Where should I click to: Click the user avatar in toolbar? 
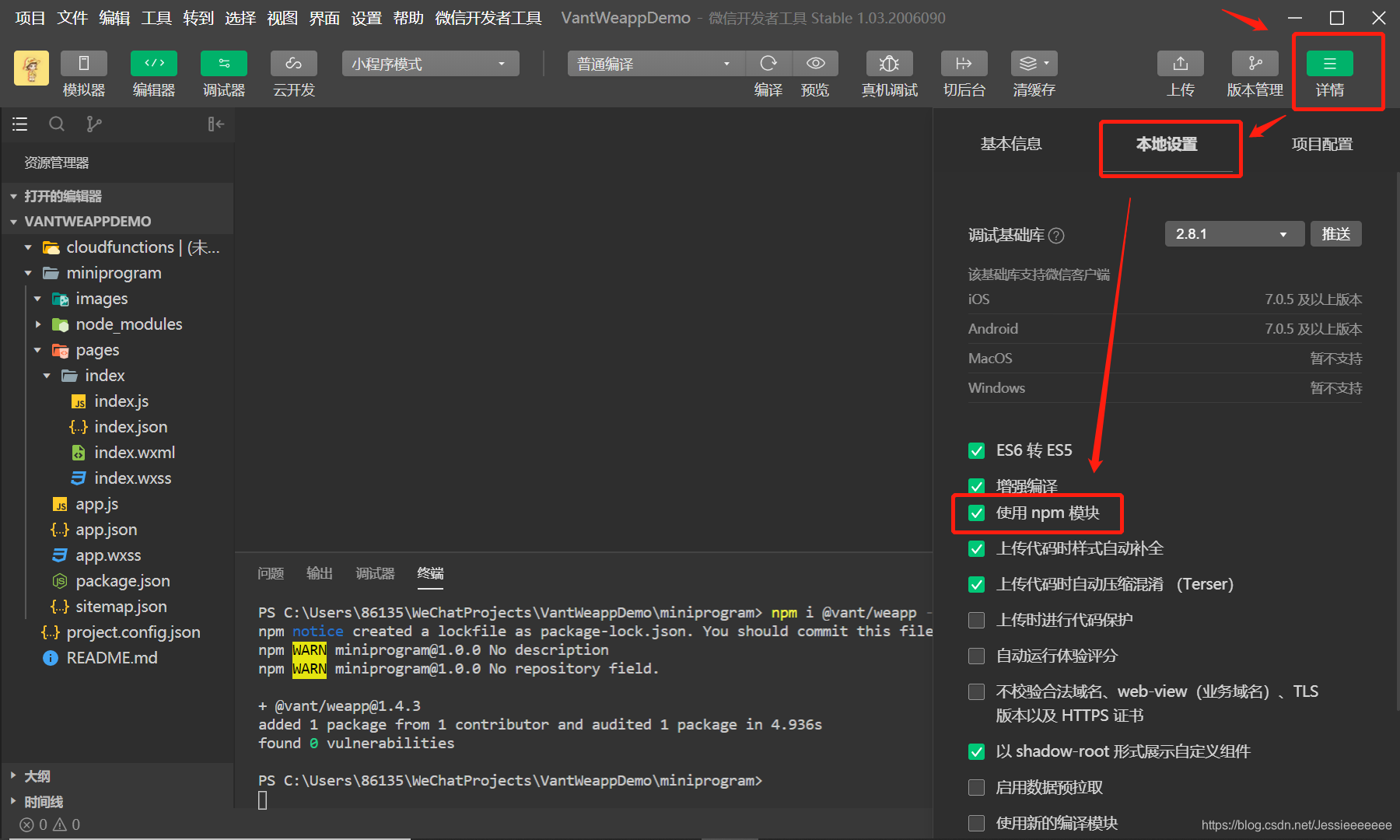[x=31, y=68]
